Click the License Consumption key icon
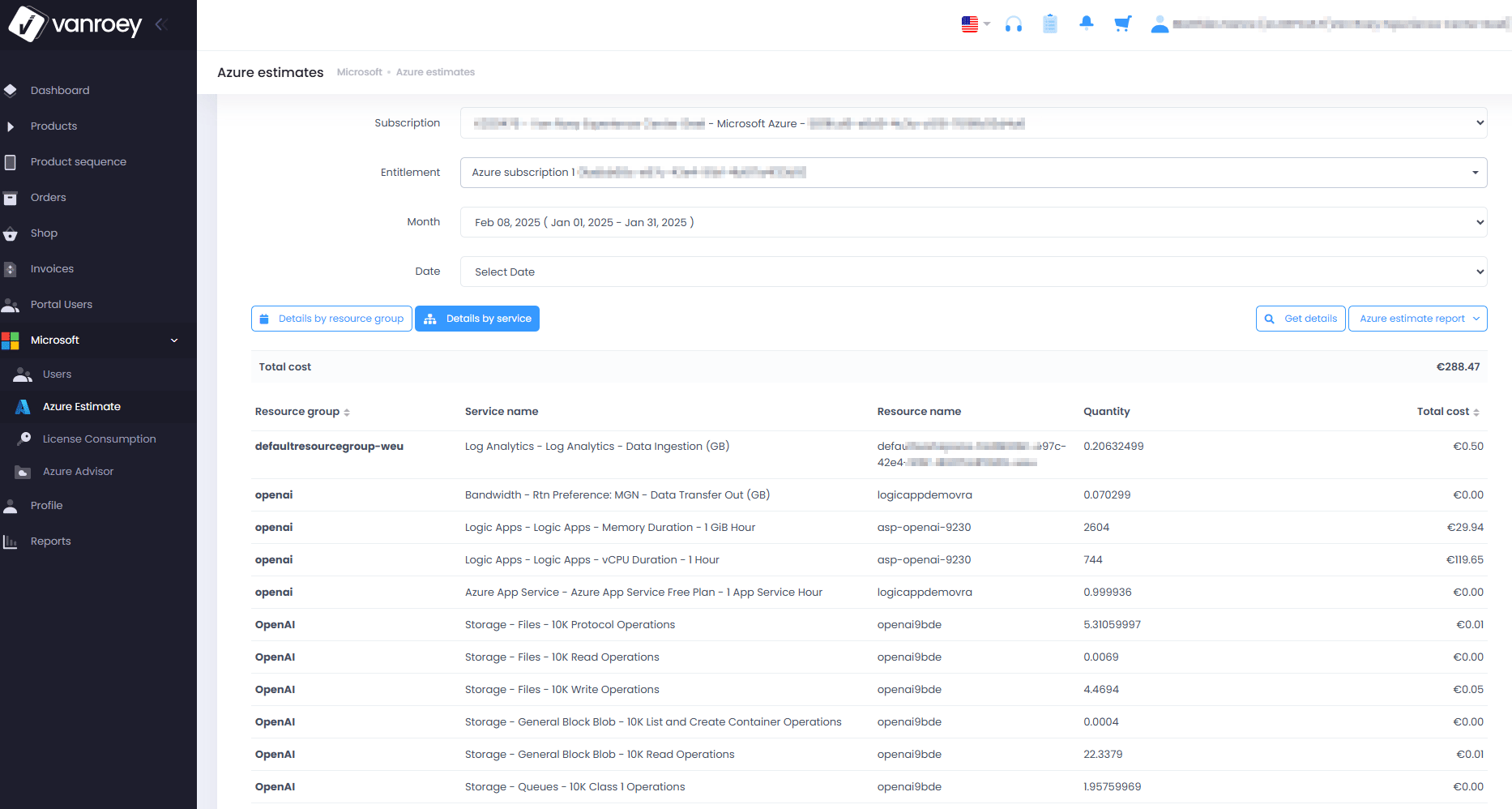 24,439
